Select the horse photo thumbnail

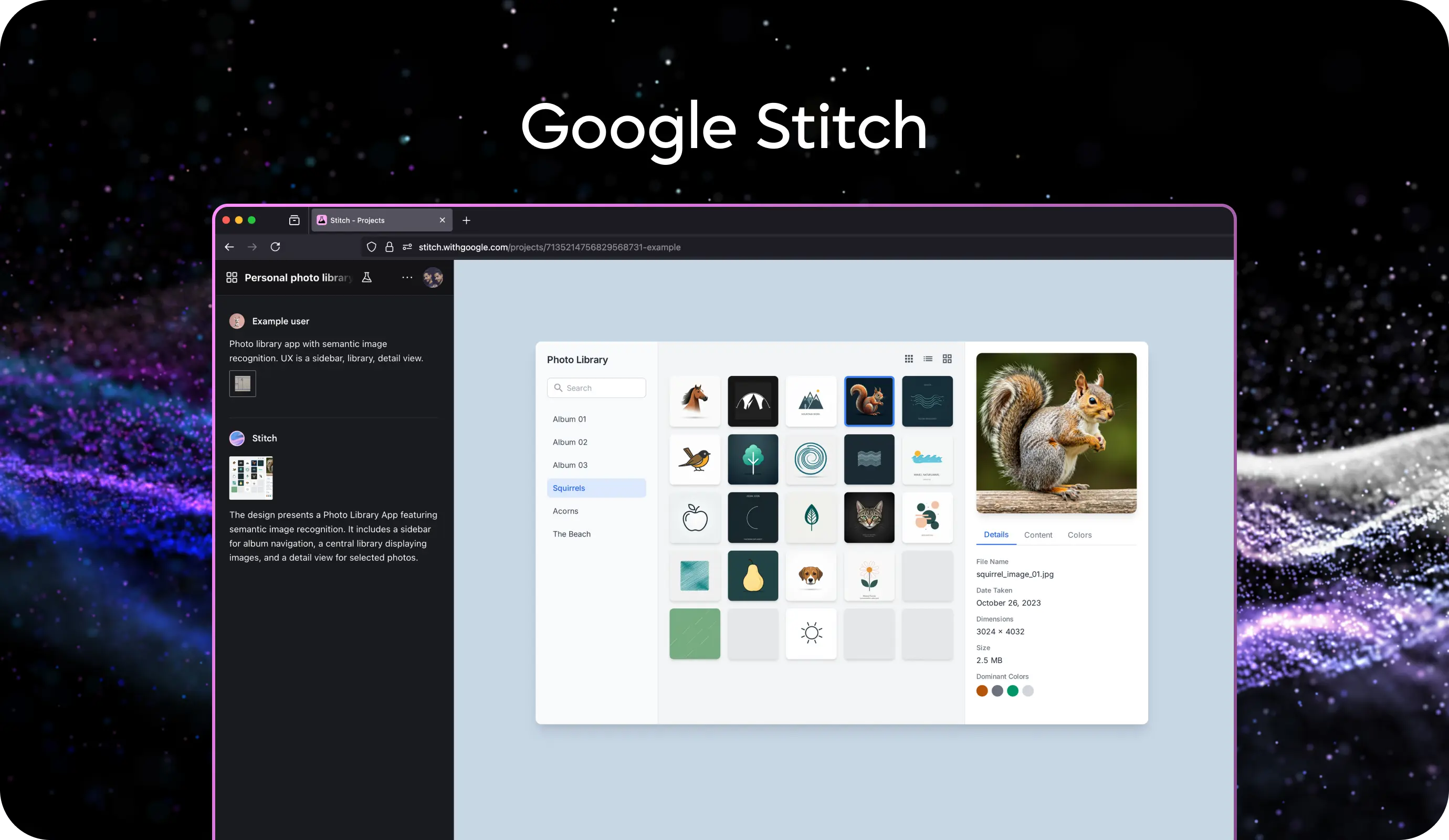click(x=695, y=401)
